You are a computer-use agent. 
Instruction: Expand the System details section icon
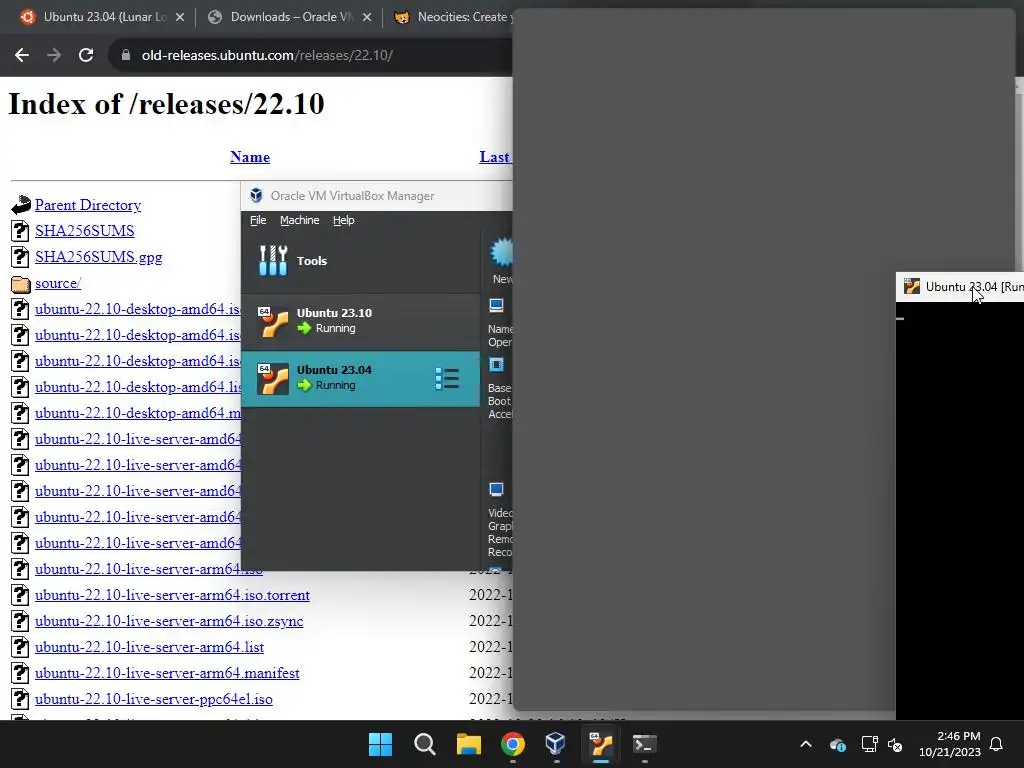point(496,364)
